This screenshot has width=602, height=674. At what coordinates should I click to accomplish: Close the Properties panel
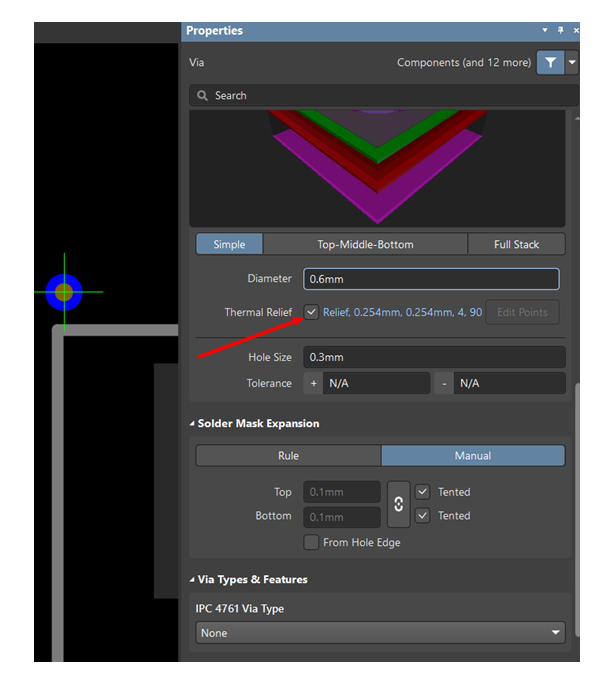click(x=575, y=31)
